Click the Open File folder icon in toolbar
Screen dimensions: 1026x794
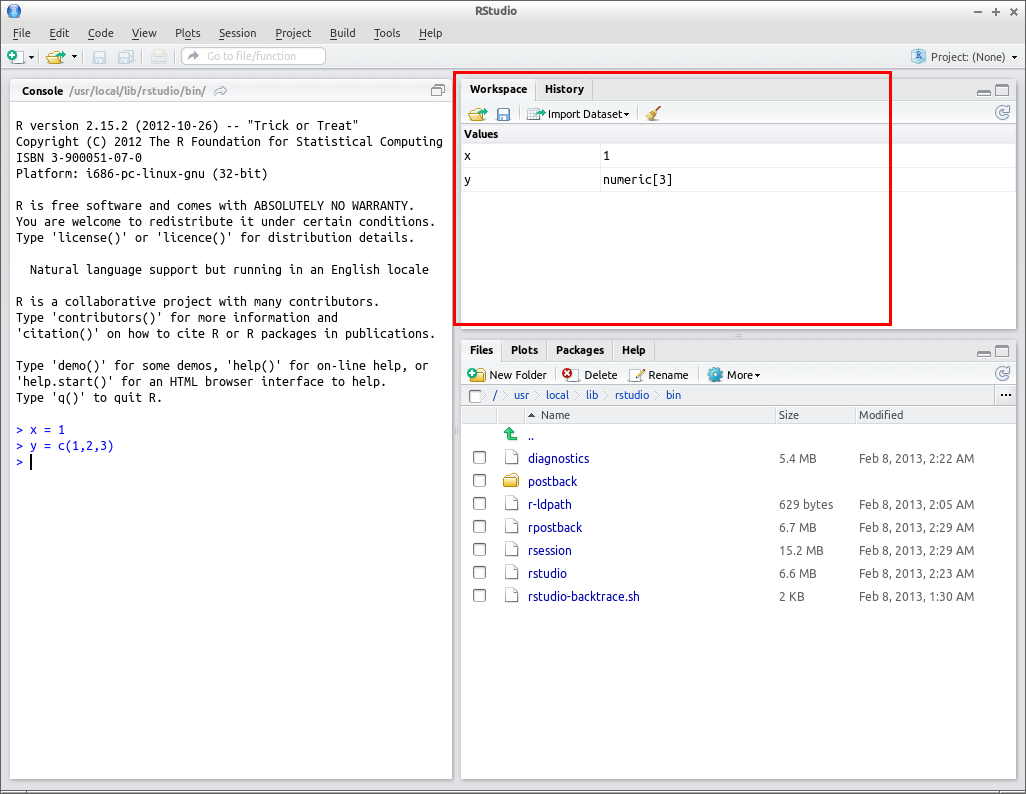(x=56, y=57)
